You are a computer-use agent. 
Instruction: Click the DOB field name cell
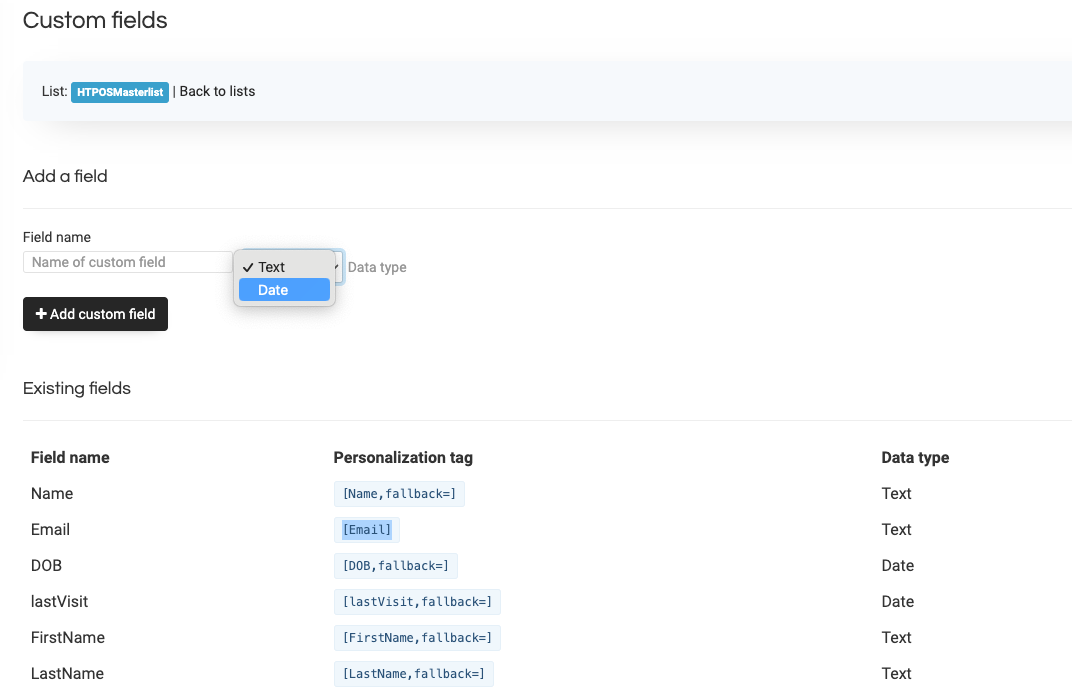pyautogui.click(x=46, y=566)
